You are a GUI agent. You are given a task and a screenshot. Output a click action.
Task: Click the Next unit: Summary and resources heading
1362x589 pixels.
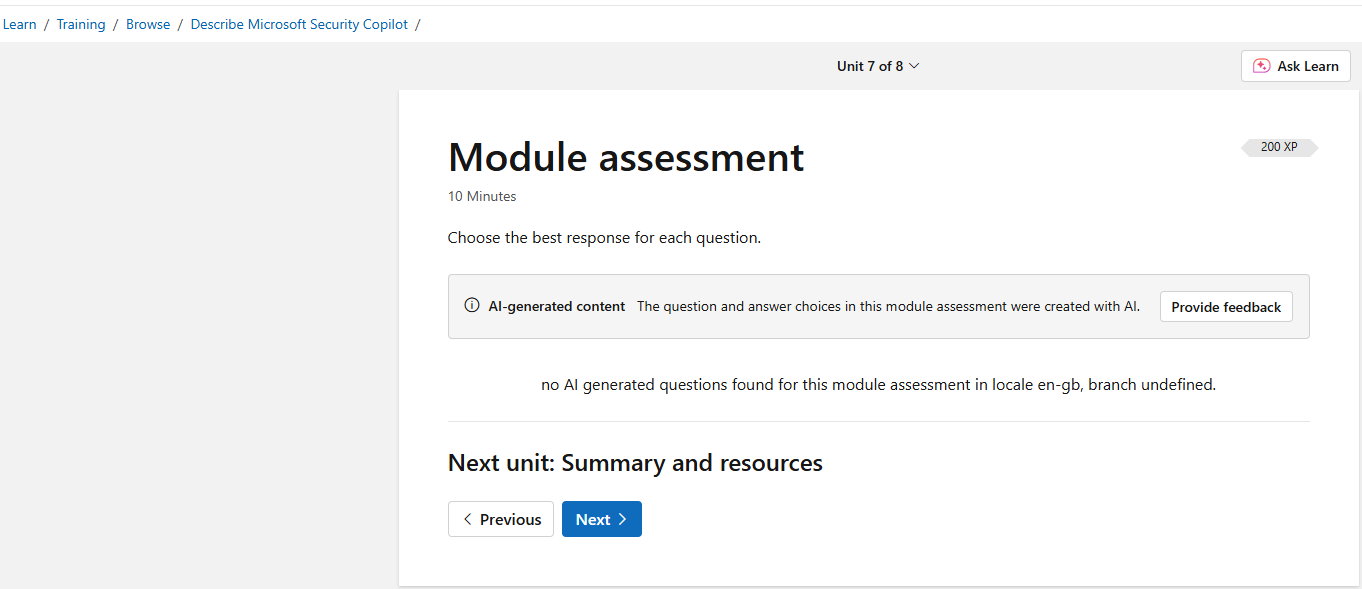click(635, 463)
